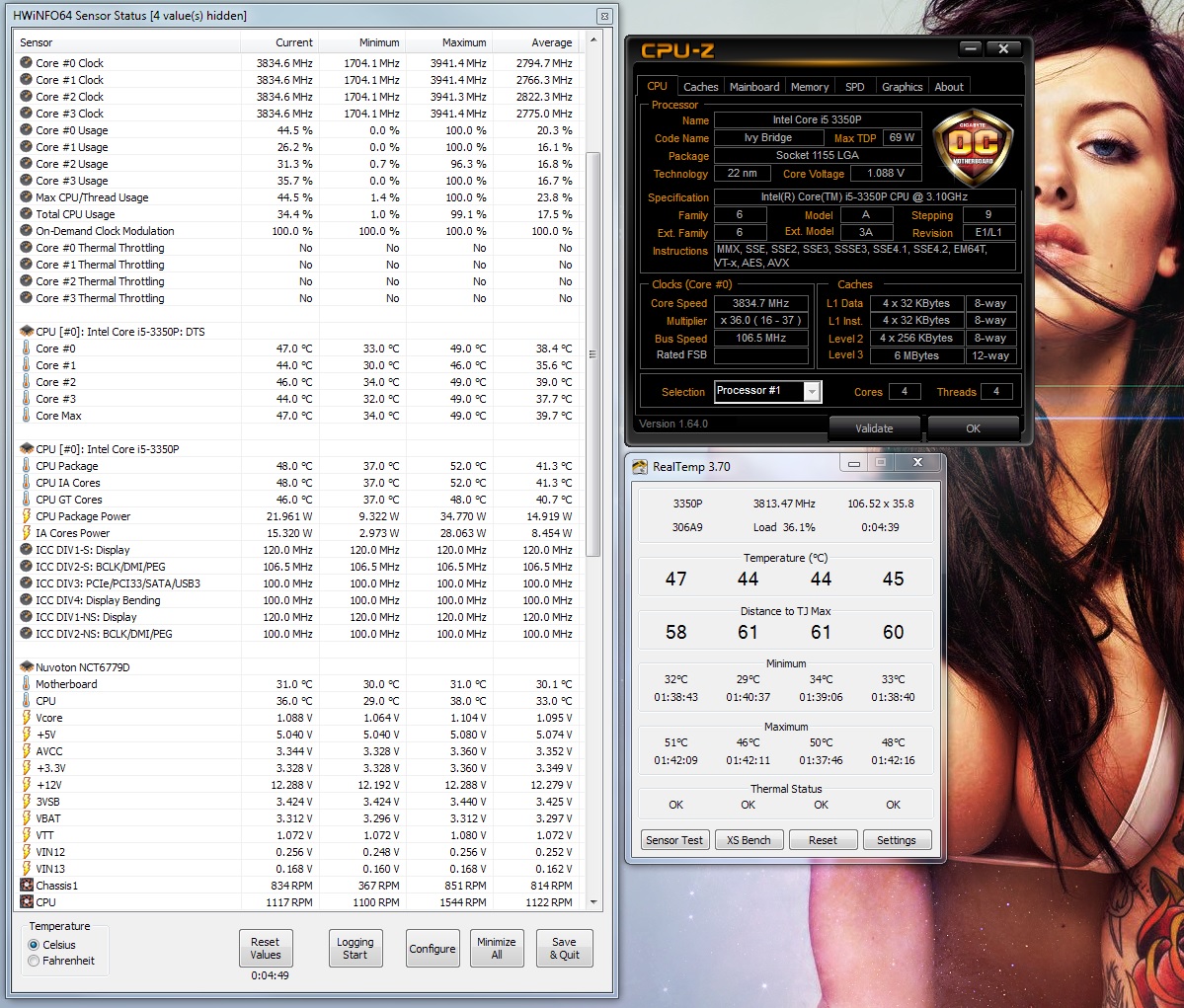Click the Minimize All button
The height and width of the screenshot is (1008, 1184).
point(496,949)
